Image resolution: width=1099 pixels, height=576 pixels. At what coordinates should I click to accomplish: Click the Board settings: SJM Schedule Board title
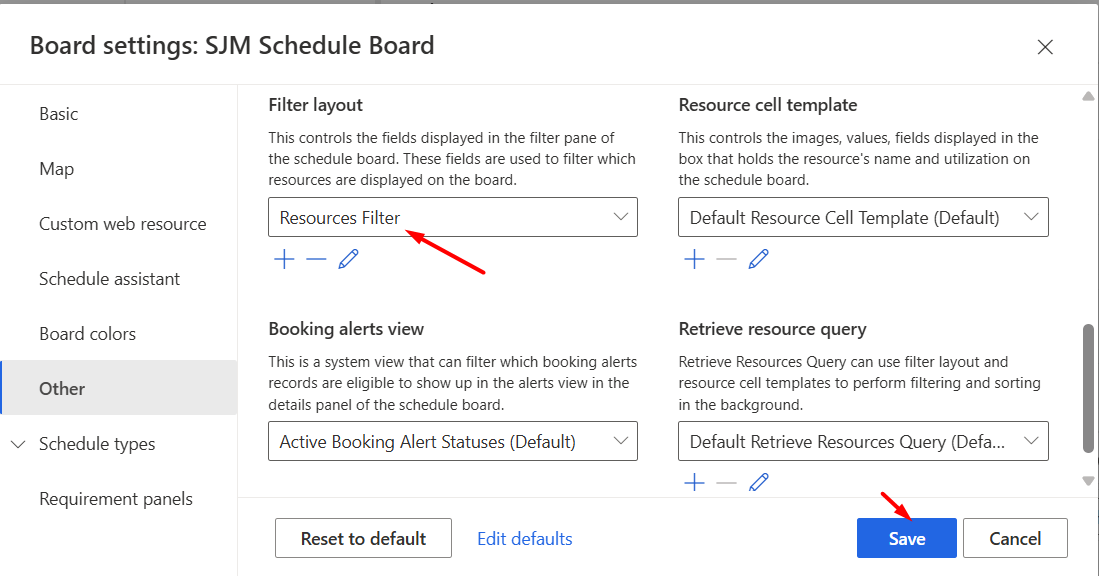(x=232, y=46)
